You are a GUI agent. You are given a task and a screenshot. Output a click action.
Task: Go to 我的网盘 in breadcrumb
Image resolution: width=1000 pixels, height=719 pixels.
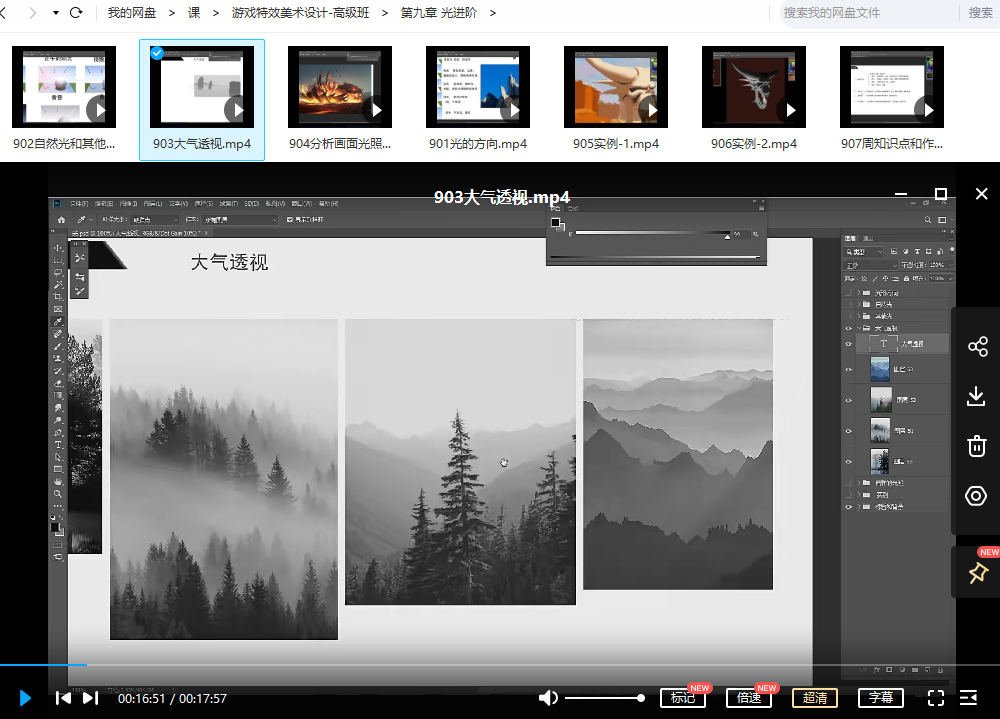click(x=131, y=13)
